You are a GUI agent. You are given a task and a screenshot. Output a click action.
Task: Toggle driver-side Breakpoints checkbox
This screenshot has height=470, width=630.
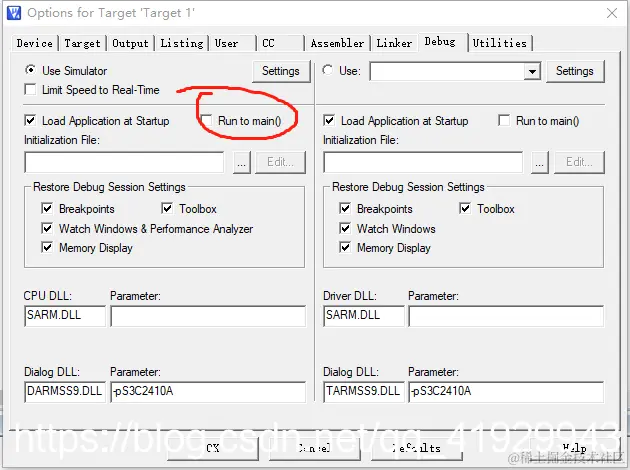point(345,208)
